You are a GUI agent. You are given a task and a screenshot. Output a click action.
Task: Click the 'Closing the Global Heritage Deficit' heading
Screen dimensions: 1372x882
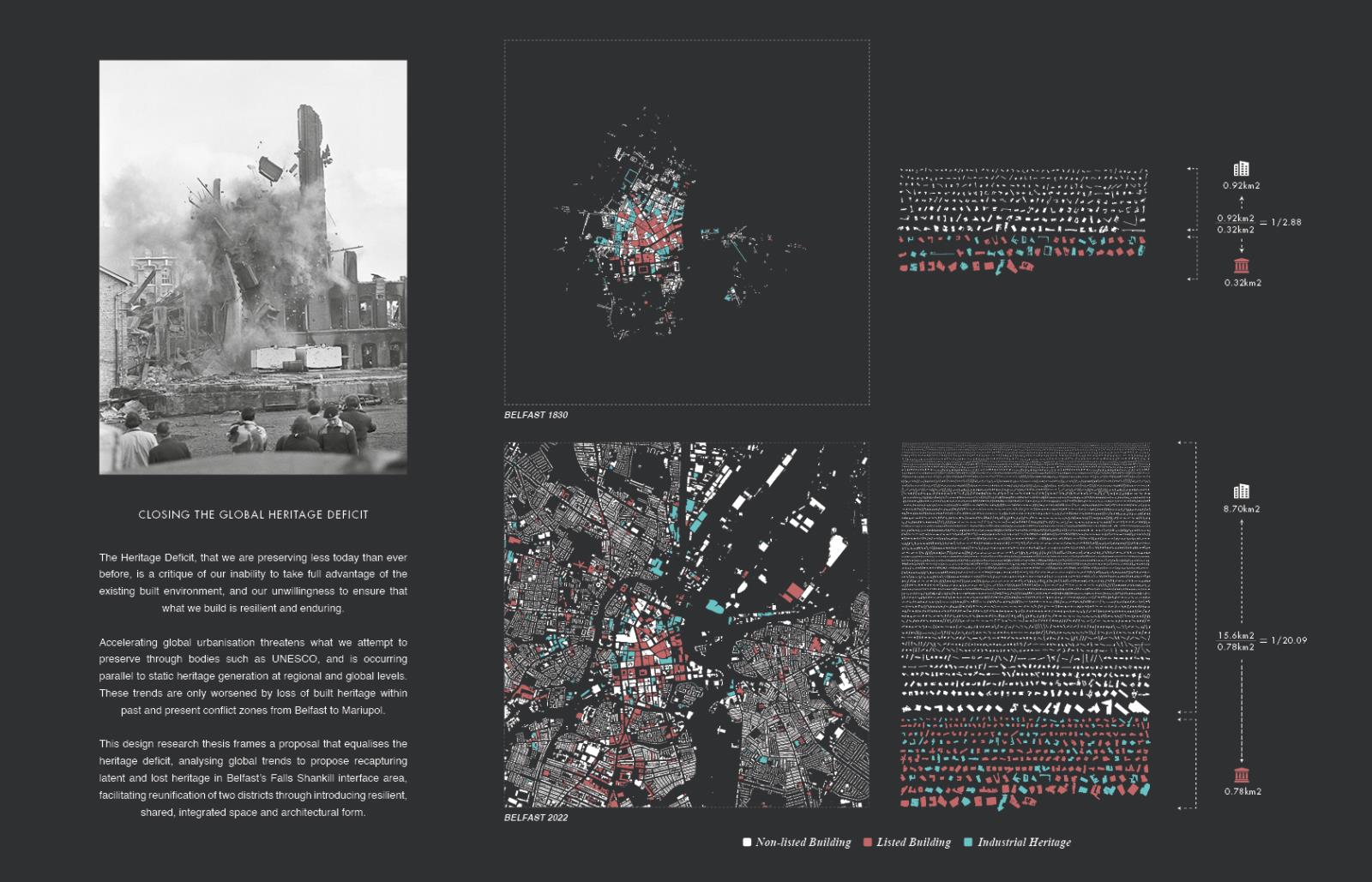point(253,515)
